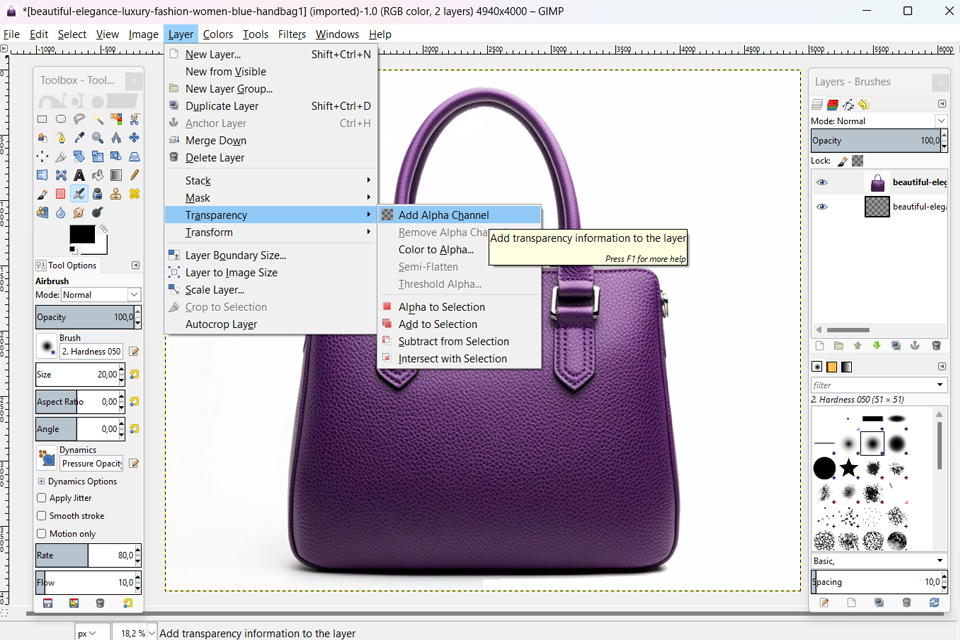Click the foreground black color swatch
The image size is (960, 640).
(x=81, y=234)
